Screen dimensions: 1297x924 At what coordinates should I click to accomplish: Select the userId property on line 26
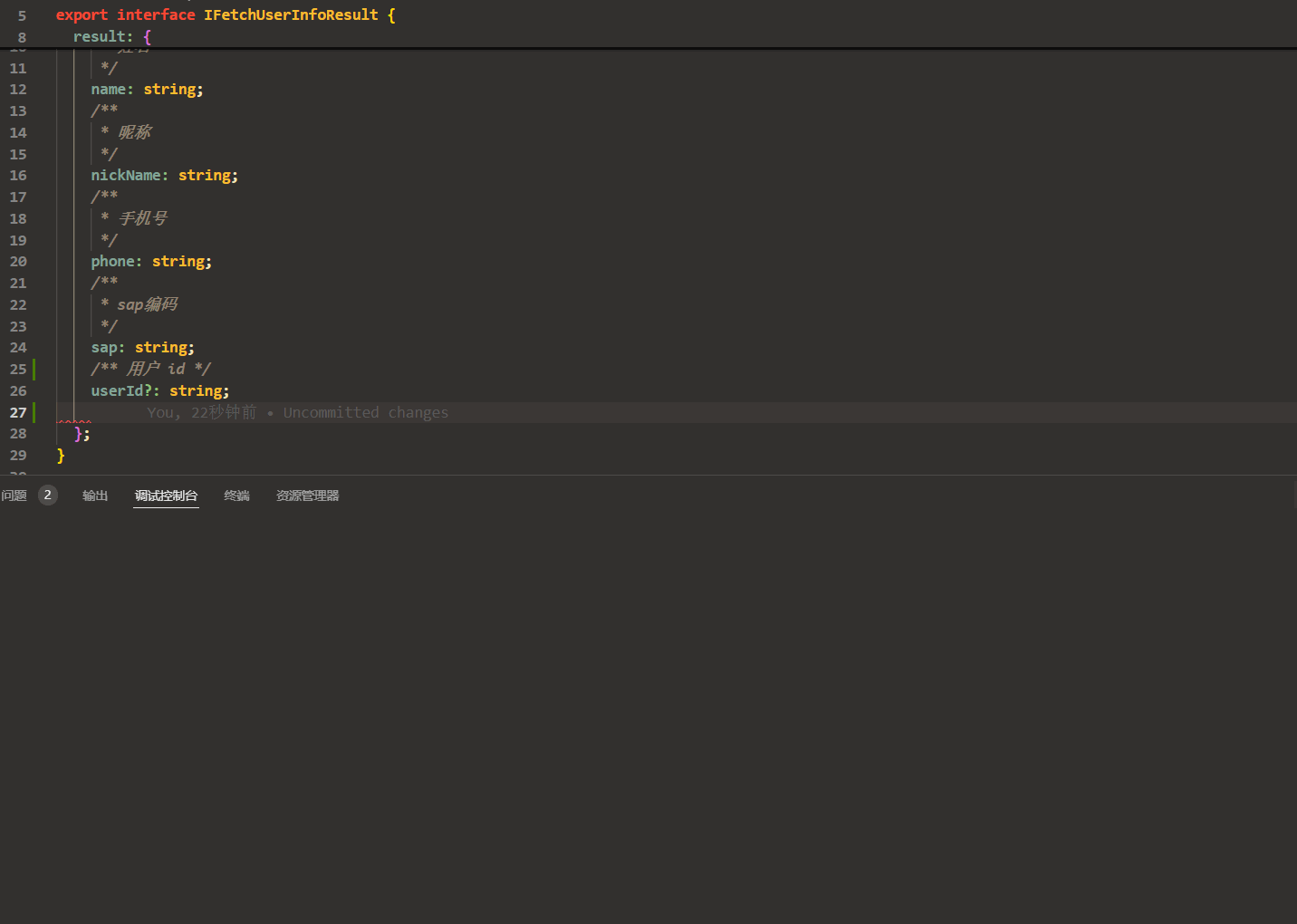coord(119,390)
